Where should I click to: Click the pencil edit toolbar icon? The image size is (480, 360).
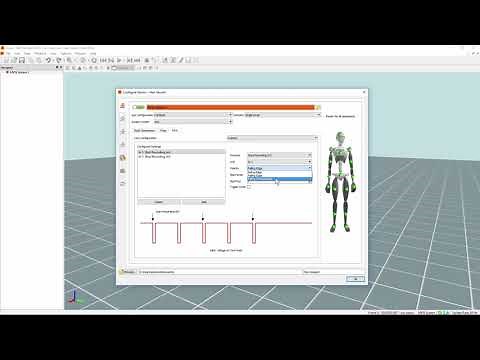(181, 60)
